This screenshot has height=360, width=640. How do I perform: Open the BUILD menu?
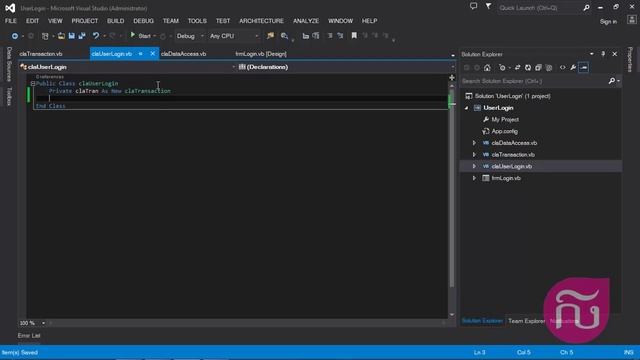[x=116, y=21]
